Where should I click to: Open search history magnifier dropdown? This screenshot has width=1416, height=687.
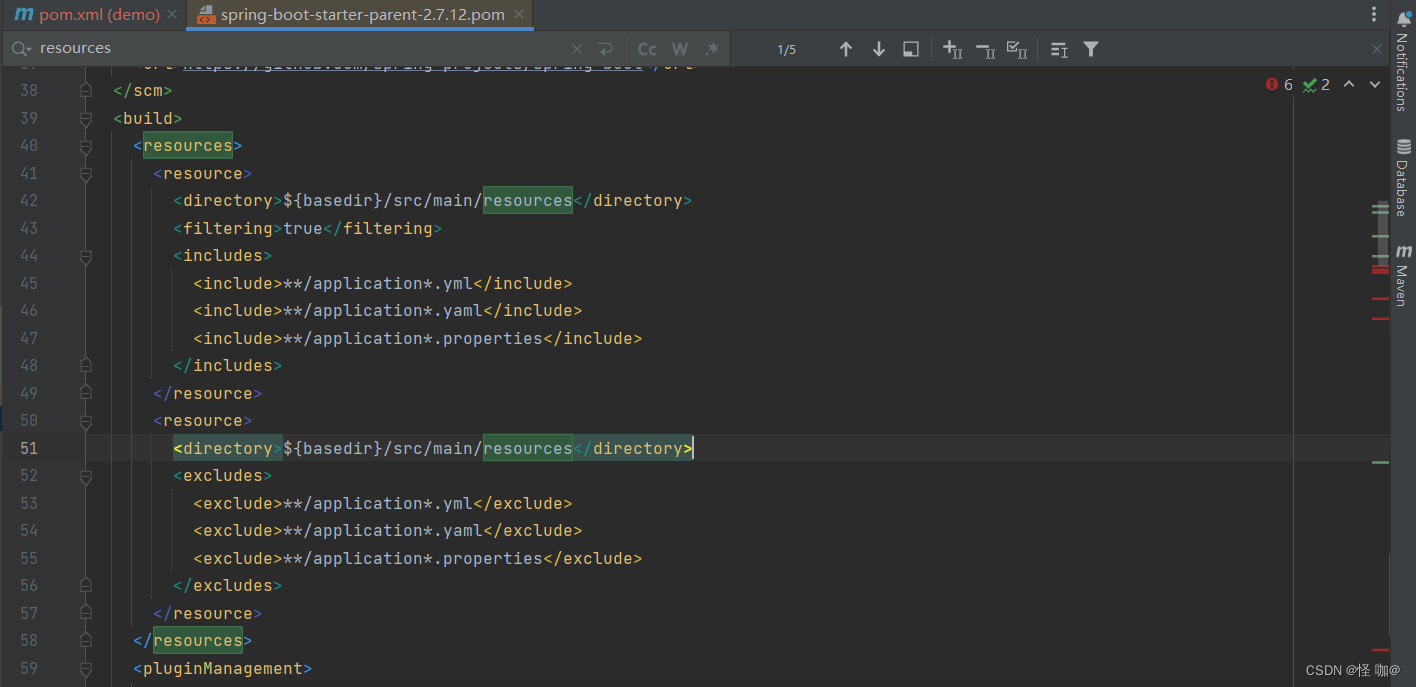(21, 48)
